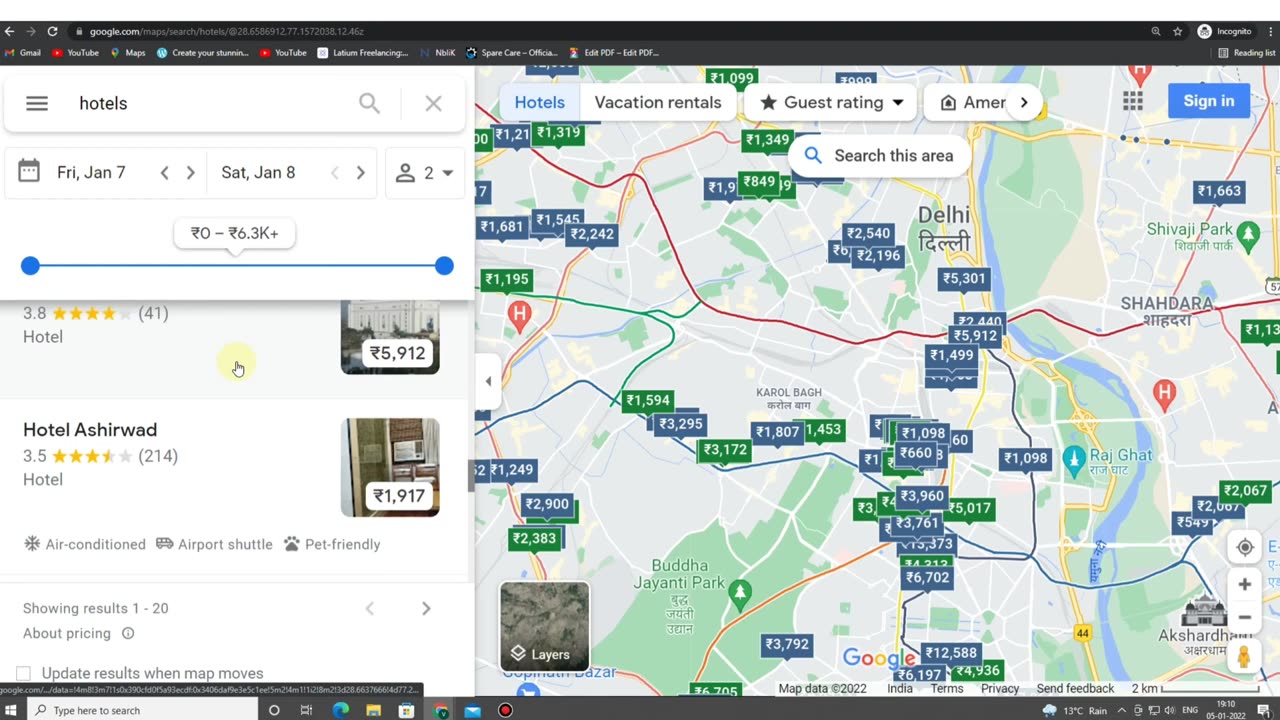This screenshot has height=720, width=1280.
Task: Open the check-in calendar icon
Action: [29, 172]
